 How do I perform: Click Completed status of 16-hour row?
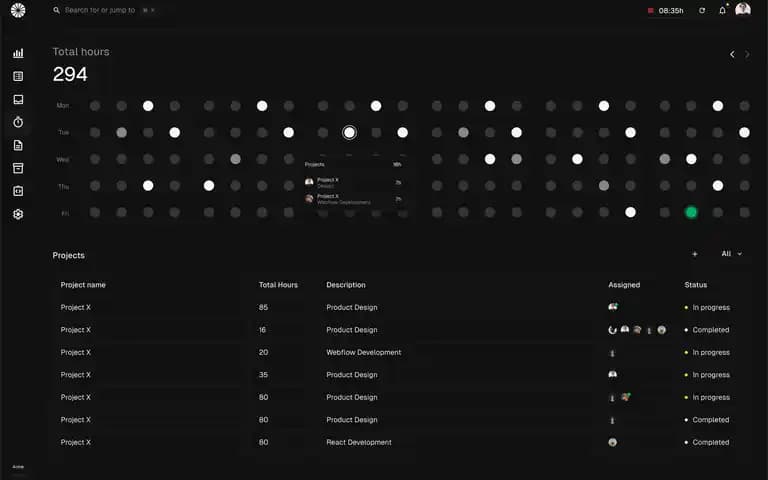(x=707, y=330)
